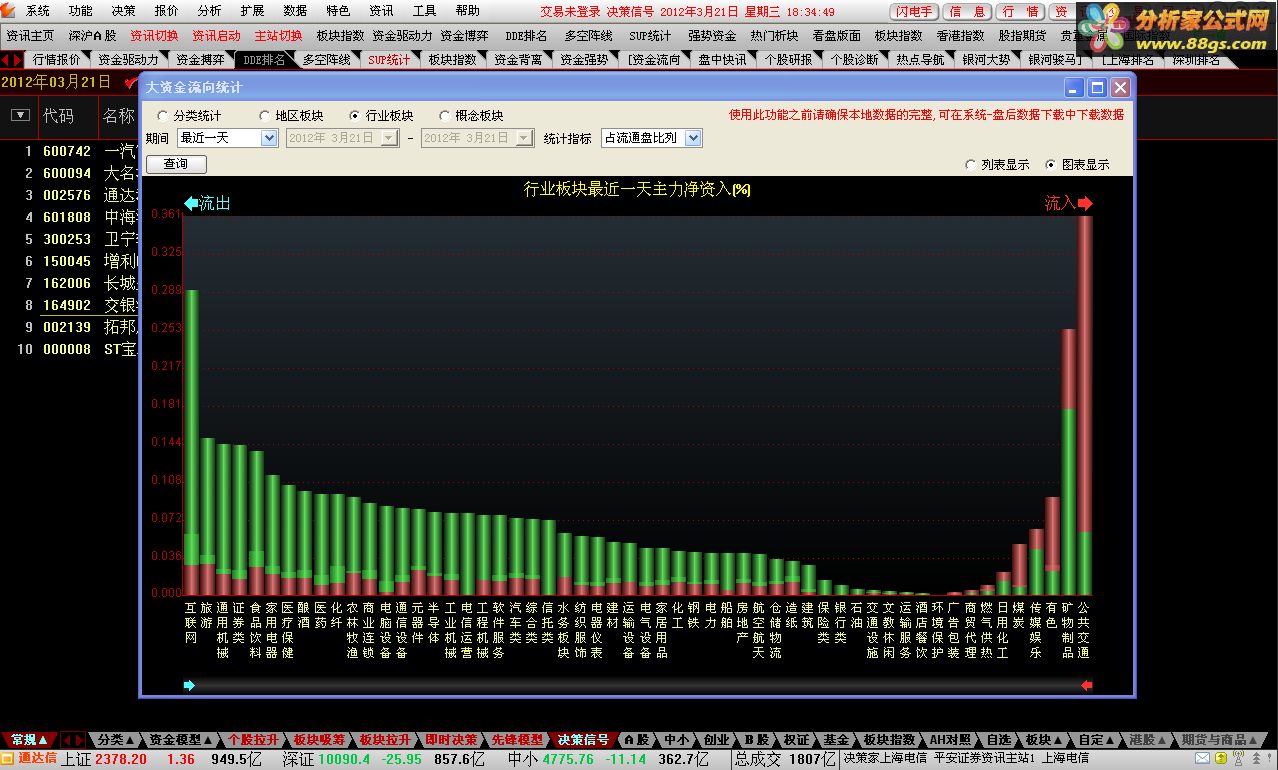The height and width of the screenshot is (770, 1278).
Task: Click the left navigation arrows on tab bar
Action: 12,60
